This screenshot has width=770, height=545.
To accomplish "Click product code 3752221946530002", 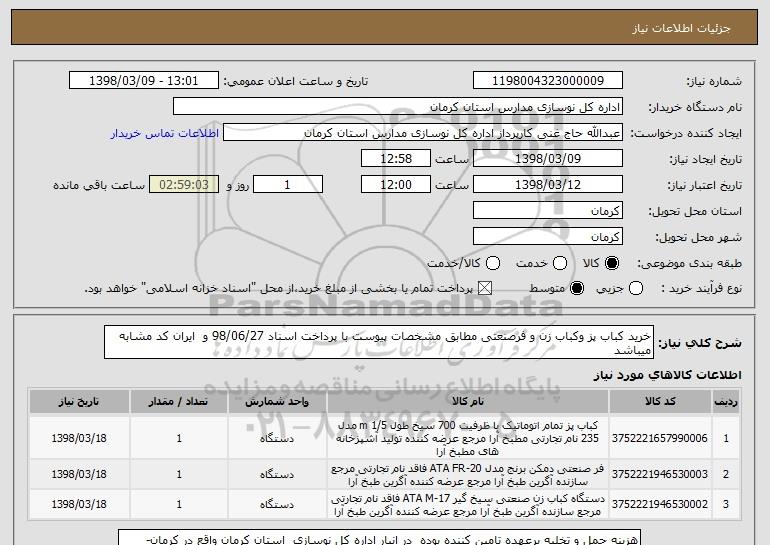I will (x=660, y=504).
